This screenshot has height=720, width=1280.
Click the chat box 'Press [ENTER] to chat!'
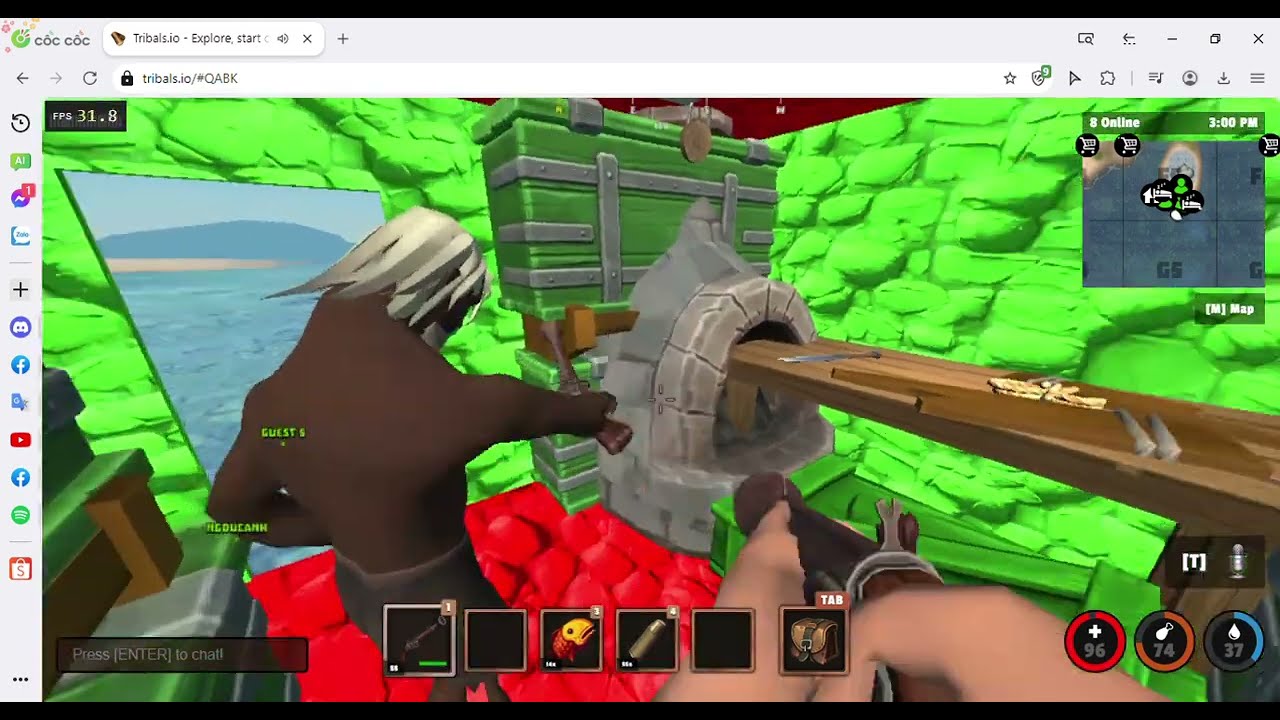point(182,655)
